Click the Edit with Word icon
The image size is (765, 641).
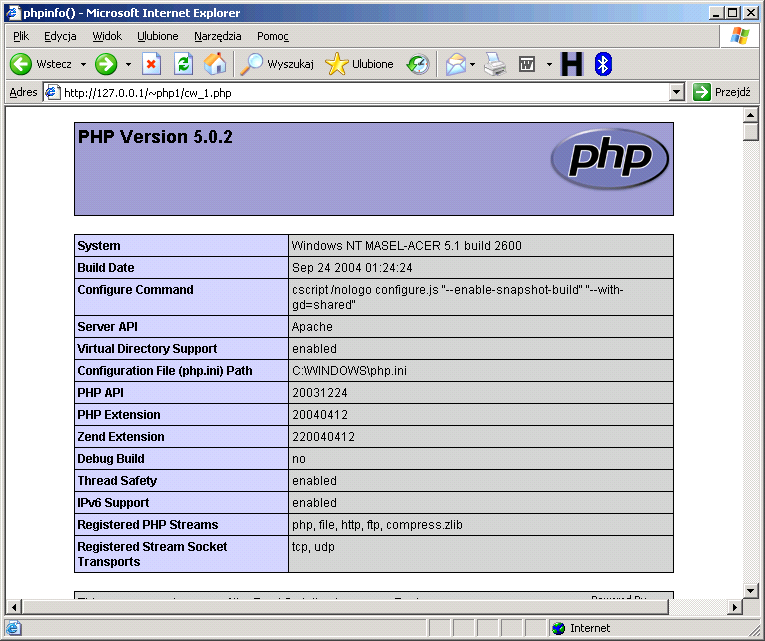pyautogui.click(x=527, y=64)
